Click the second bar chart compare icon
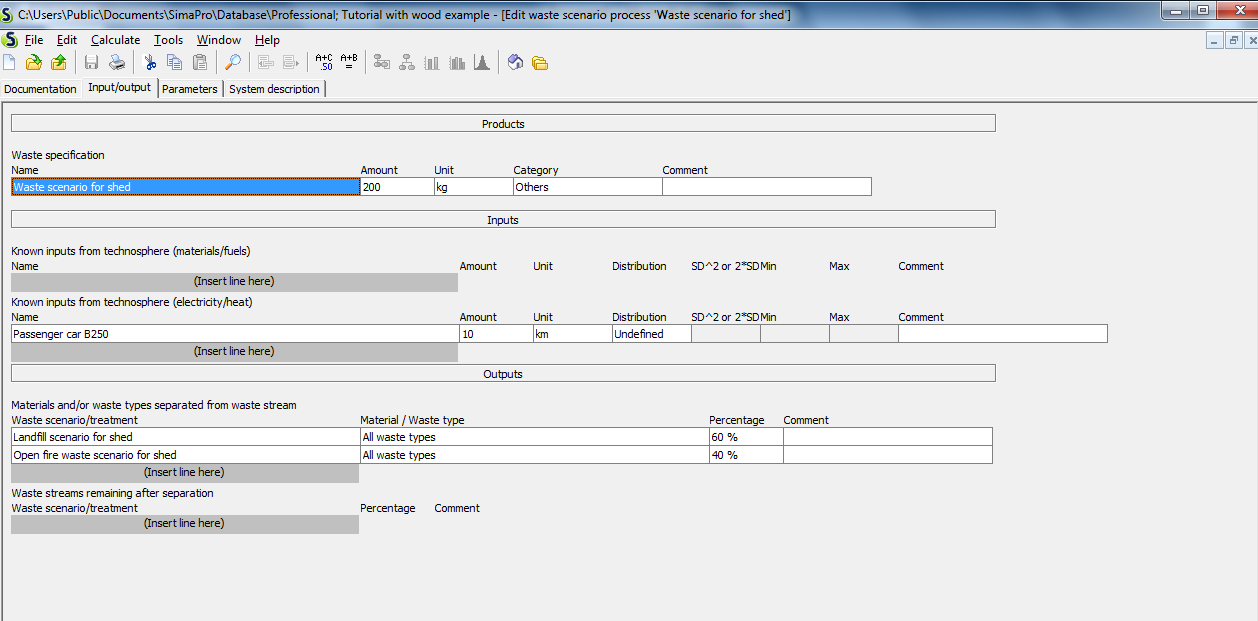Screen dimensions: 1258x621 [x=457, y=63]
